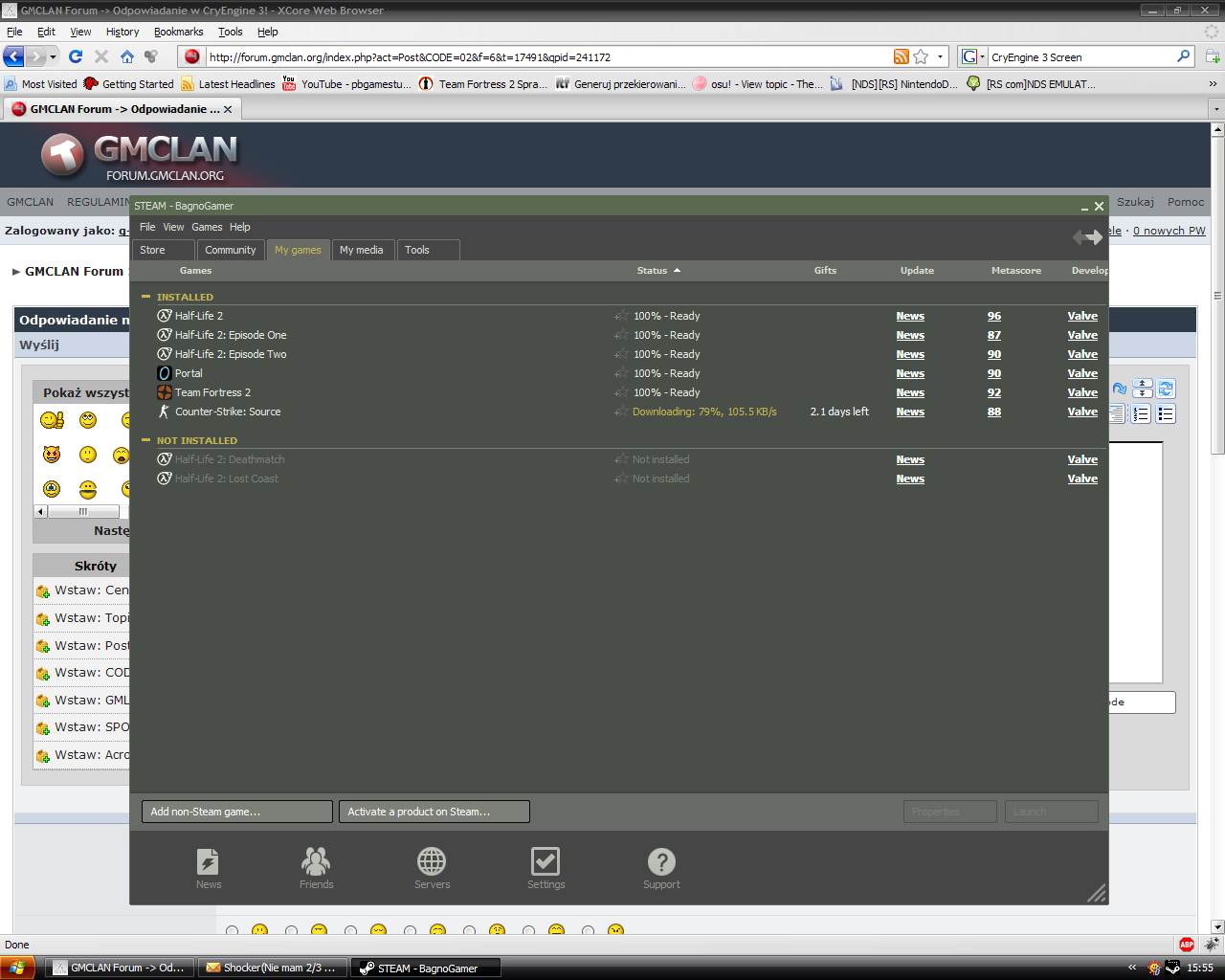Collapse the NOT INSTALLED games group

point(146,440)
